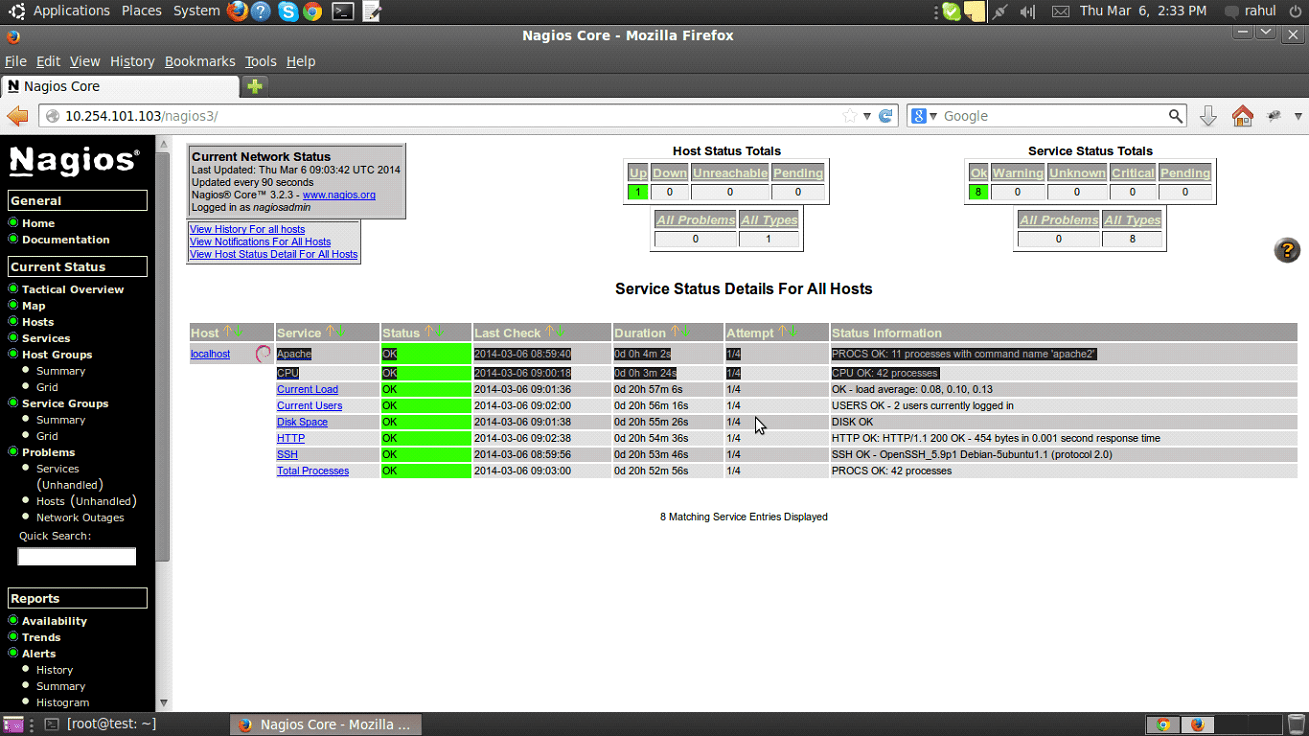Open the Services link under Current Status
This screenshot has height=736, width=1309.
[x=46, y=338]
